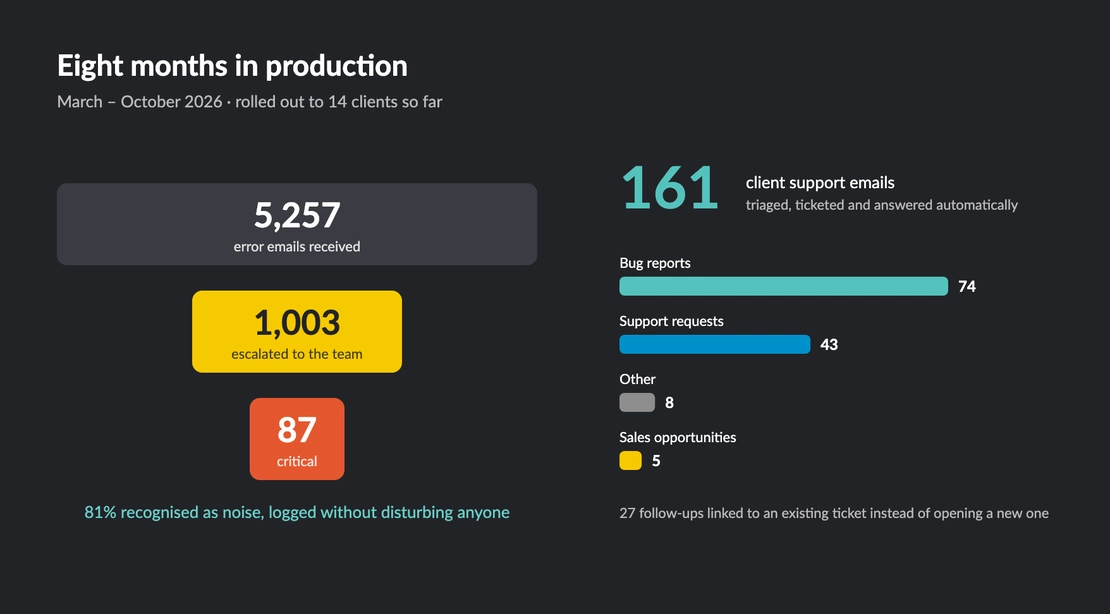This screenshot has width=1110, height=614.
Task: Click the 'Support requests' label
Action: (x=671, y=321)
